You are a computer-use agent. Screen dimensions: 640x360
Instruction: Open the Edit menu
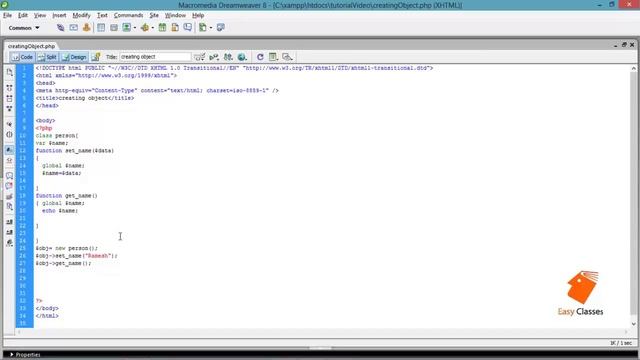point(22,16)
